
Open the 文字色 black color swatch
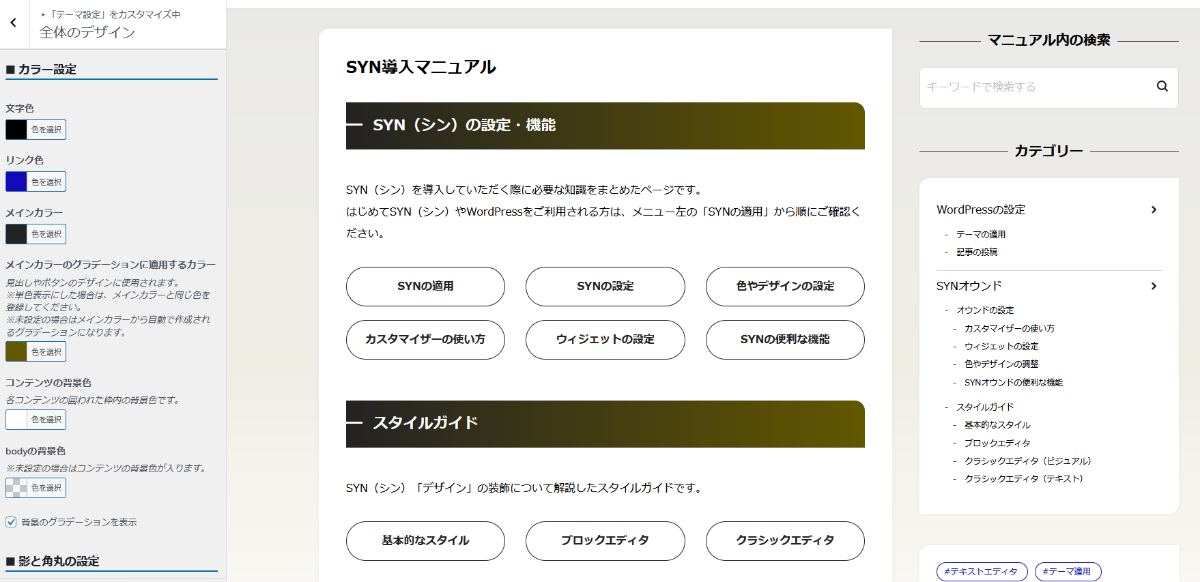click(16, 129)
